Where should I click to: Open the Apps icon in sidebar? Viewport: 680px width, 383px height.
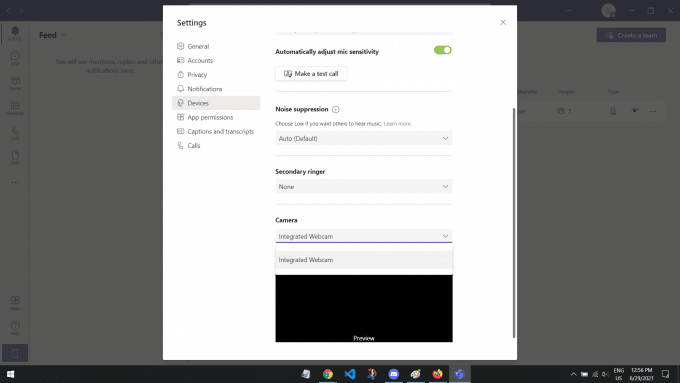pyautogui.click(x=15, y=303)
